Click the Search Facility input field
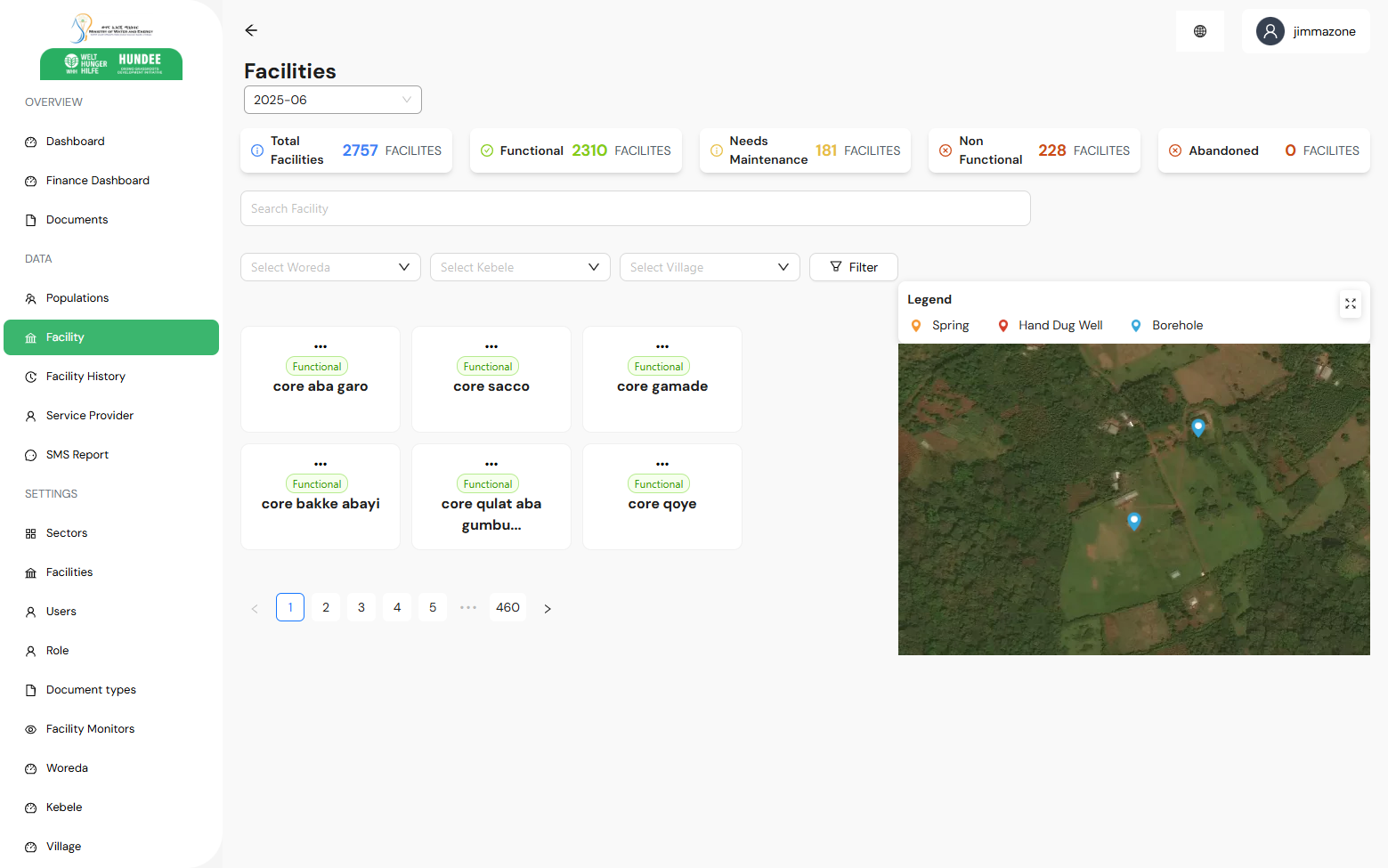Viewport: 1388px width, 868px height. coord(635,208)
